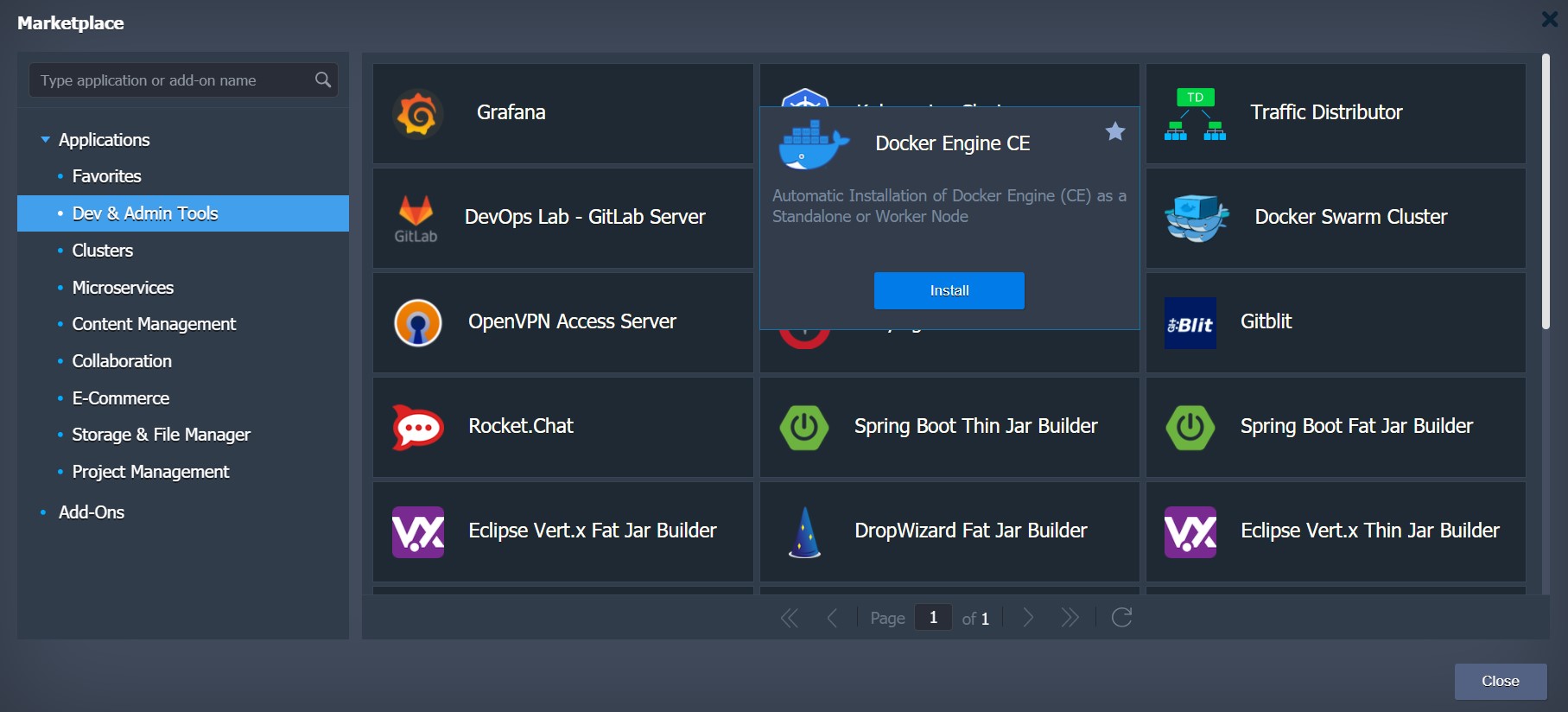The height and width of the screenshot is (712, 1568).
Task: Go to previous page arrow
Action: coord(832,618)
